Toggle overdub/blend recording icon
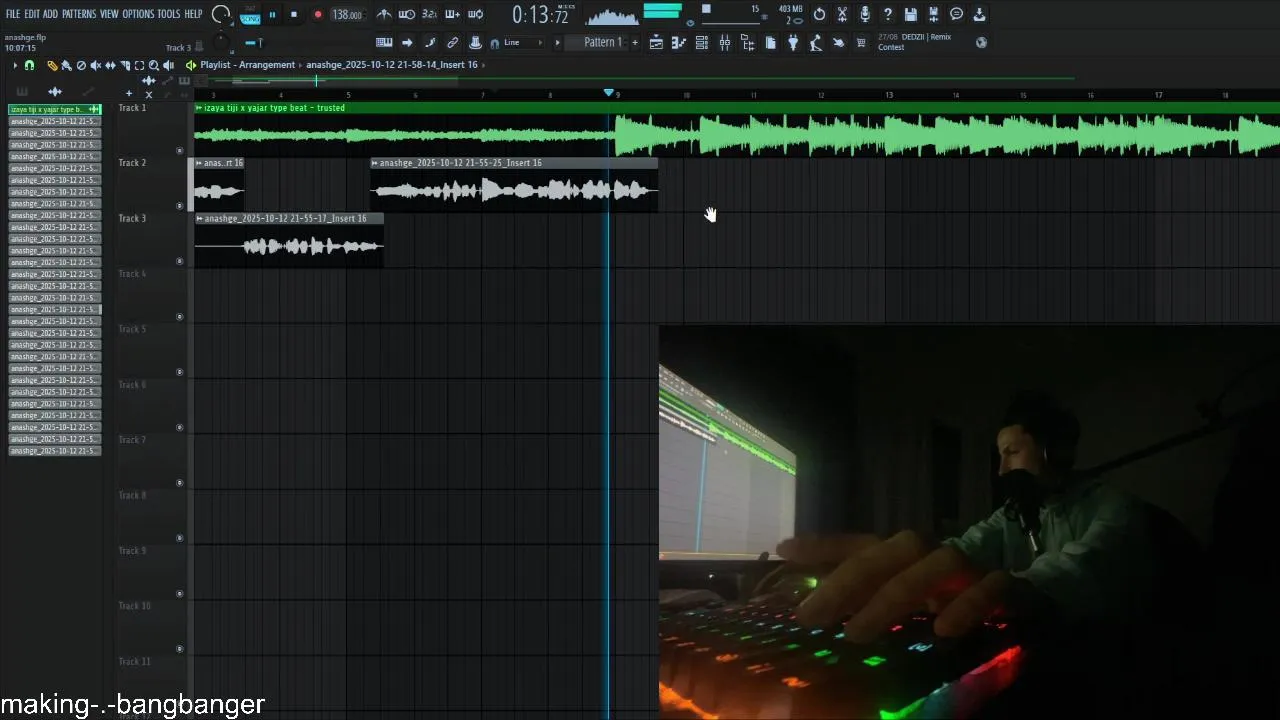 tap(452, 14)
